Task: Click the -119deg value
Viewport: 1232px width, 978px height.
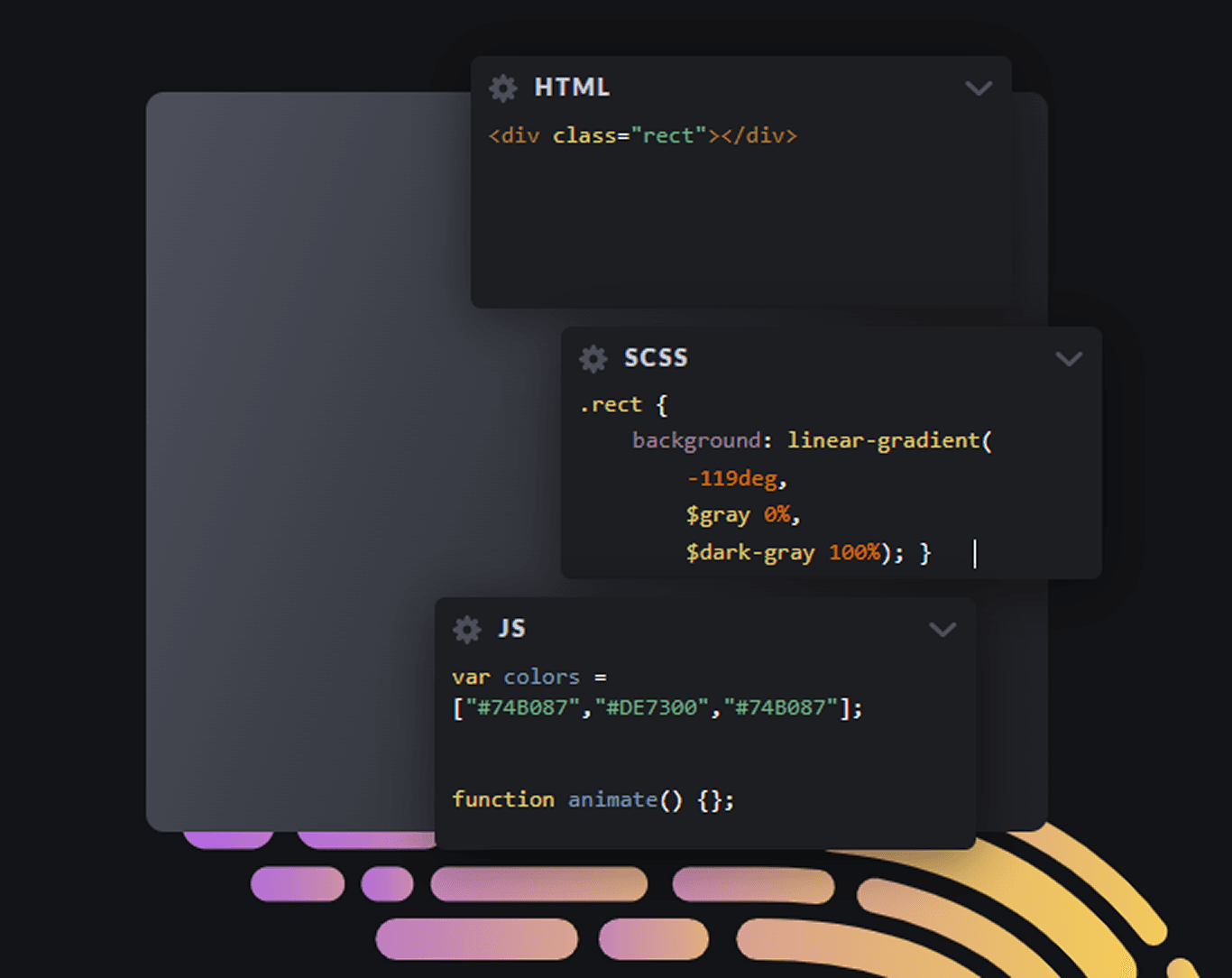Action: click(731, 478)
